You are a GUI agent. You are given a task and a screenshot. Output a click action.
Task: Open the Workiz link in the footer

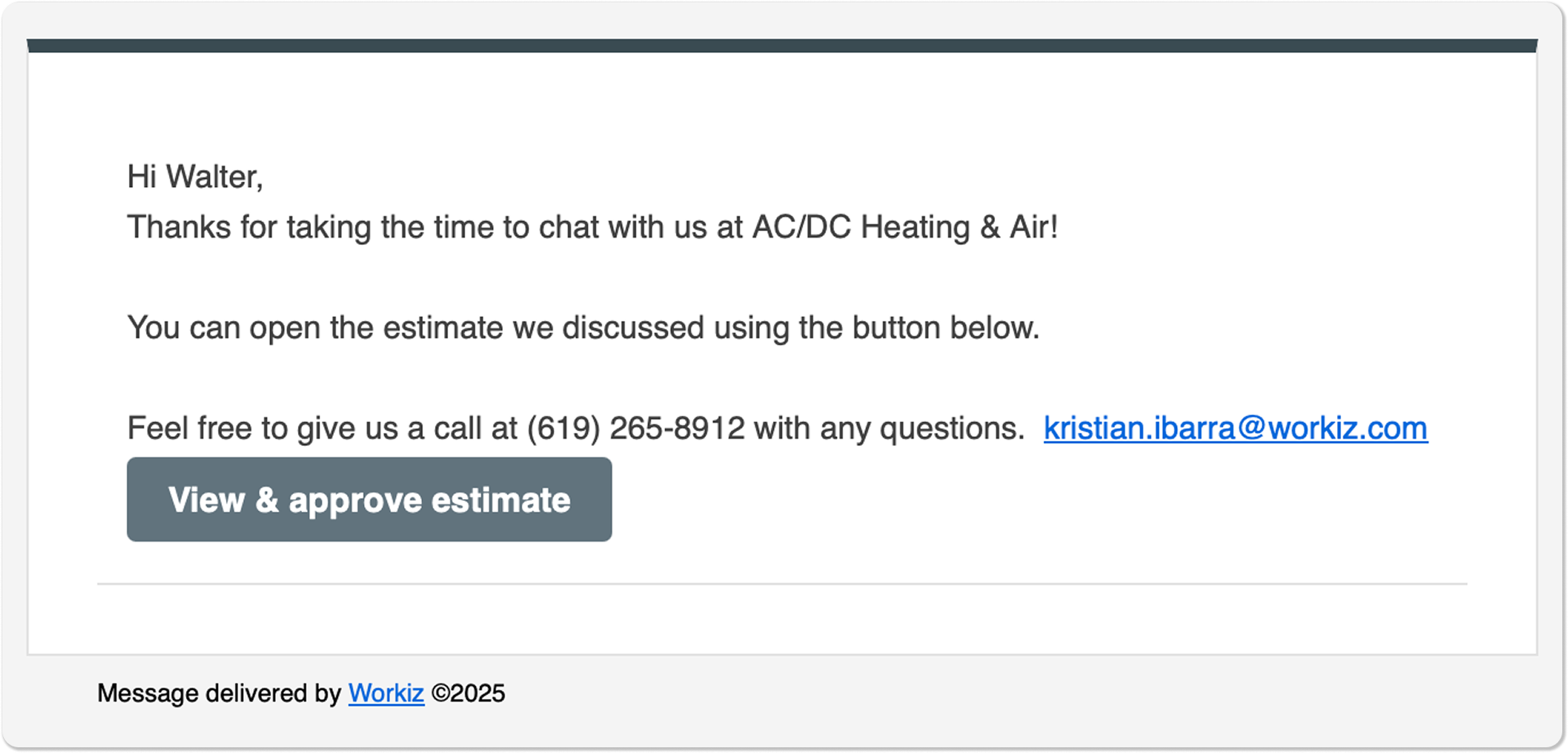pyautogui.click(x=386, y=693)
